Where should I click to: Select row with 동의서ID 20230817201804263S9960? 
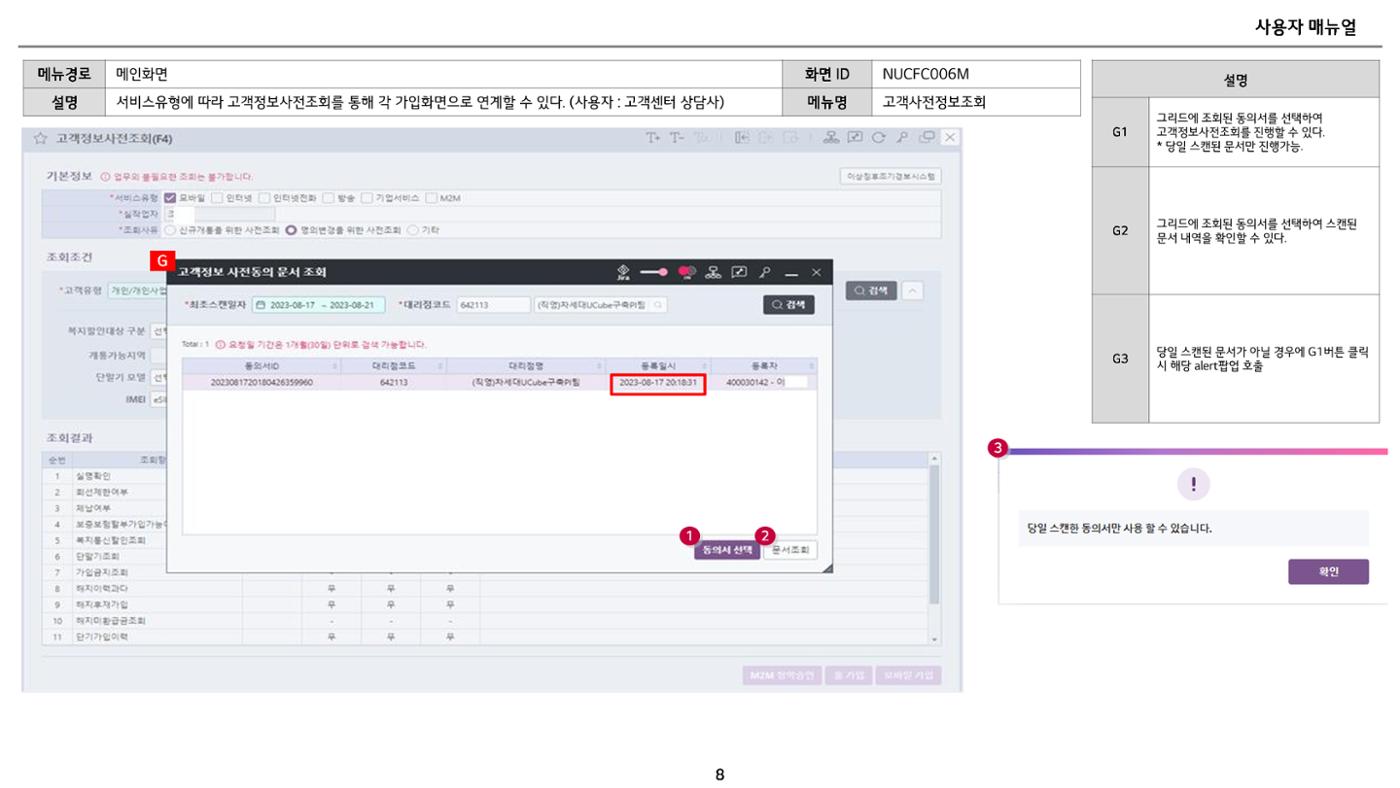[500, 382]
